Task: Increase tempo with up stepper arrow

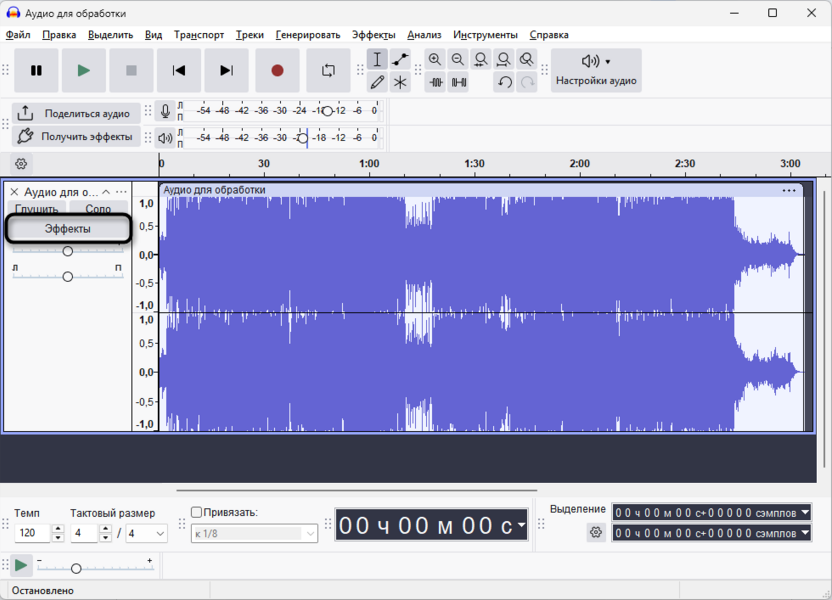Action: [58, 529]
